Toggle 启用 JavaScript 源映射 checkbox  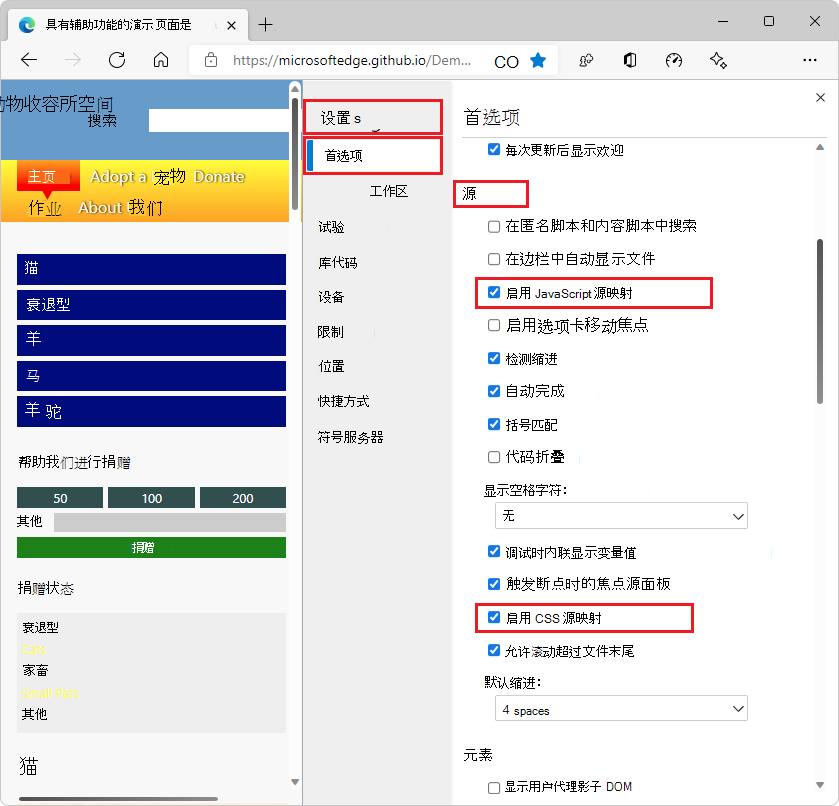pyautogui.click(x=494, y=292)
